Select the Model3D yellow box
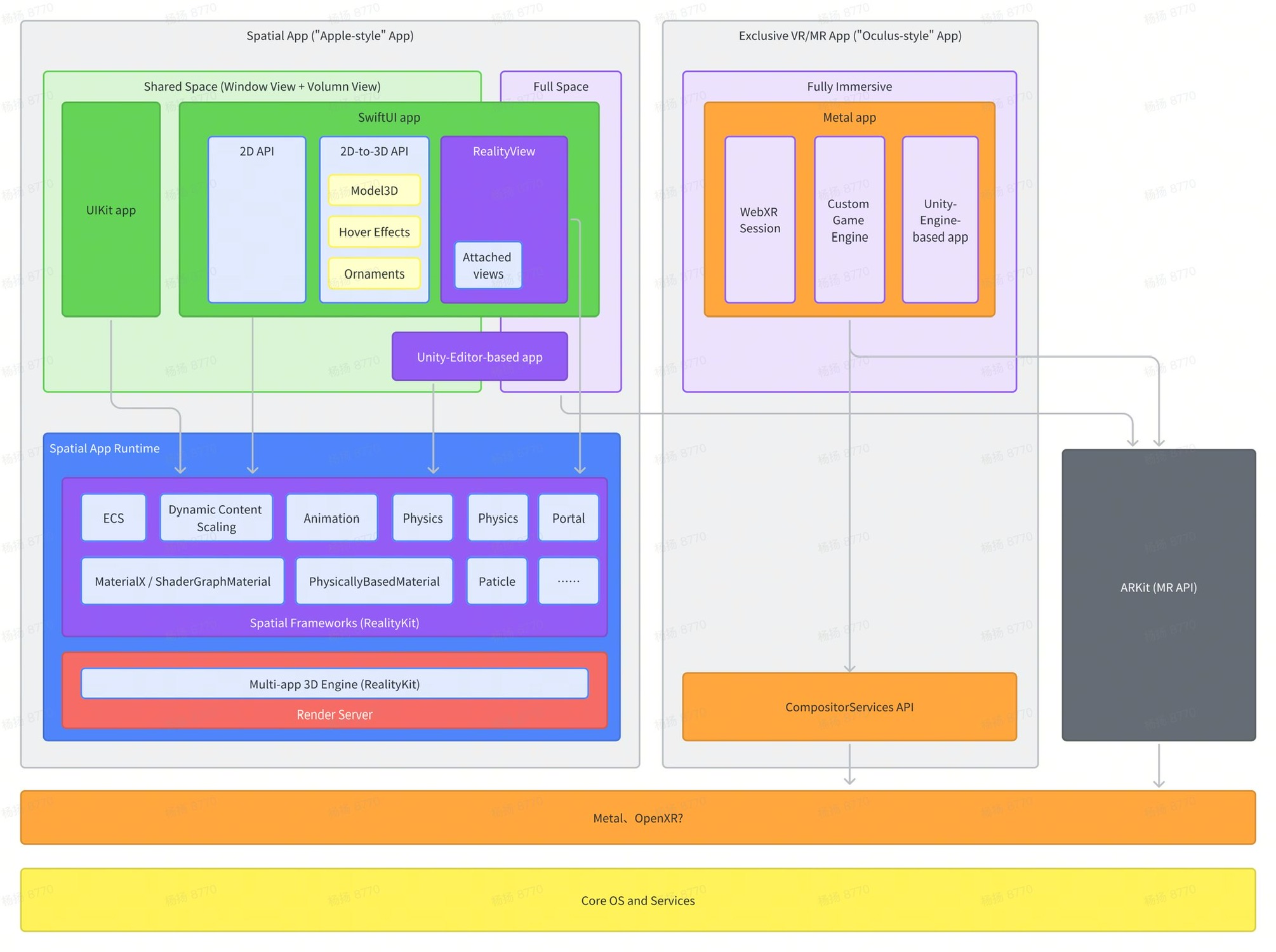 [374, 190]
